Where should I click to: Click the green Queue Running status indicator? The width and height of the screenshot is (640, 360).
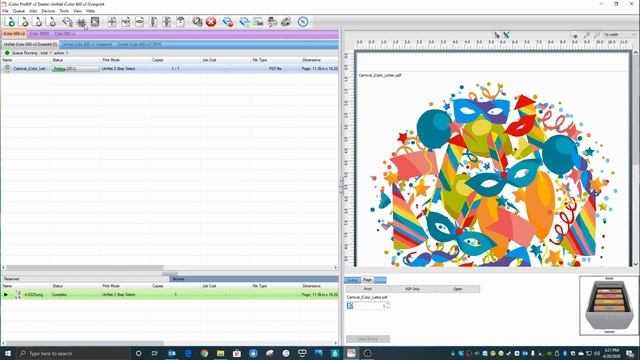tap(7, 53)
